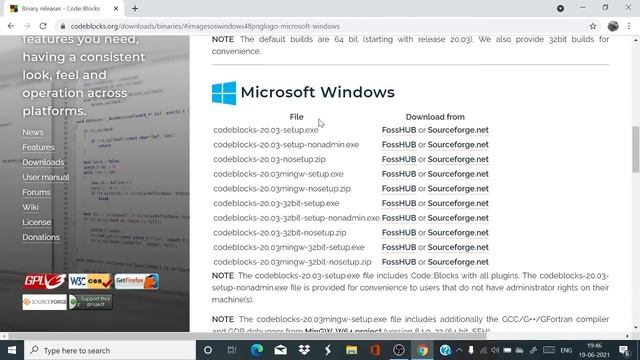Click the vertical page scrollbar thumb
This screenshot has height=360, width=640.
[x=636, y=149]
